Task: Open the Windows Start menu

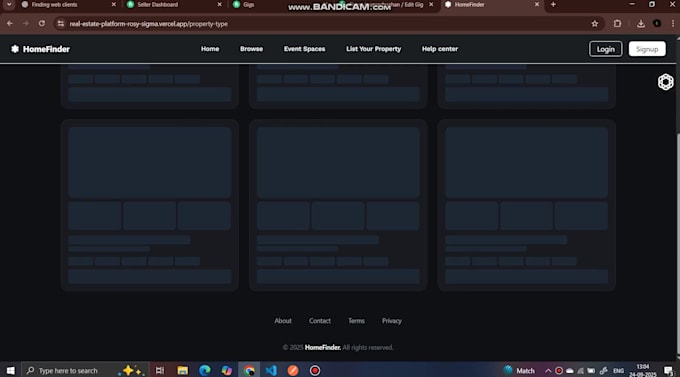Action: point(10,370)
